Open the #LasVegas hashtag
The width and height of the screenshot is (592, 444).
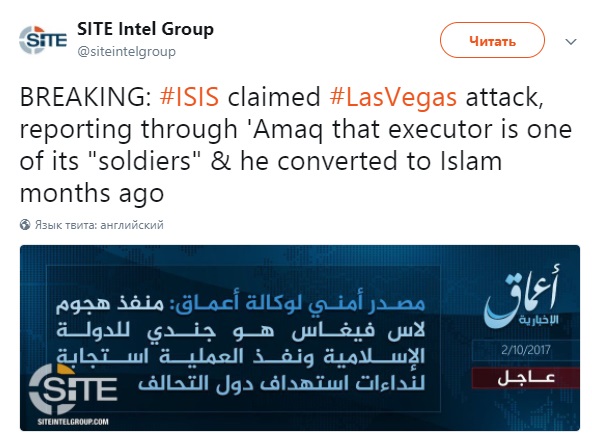pyautogui.click(x=393, y=97)
